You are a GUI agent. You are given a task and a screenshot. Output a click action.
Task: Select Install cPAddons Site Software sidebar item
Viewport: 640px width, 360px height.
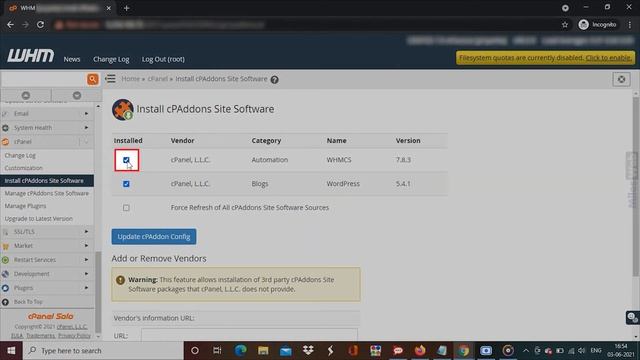47,180
